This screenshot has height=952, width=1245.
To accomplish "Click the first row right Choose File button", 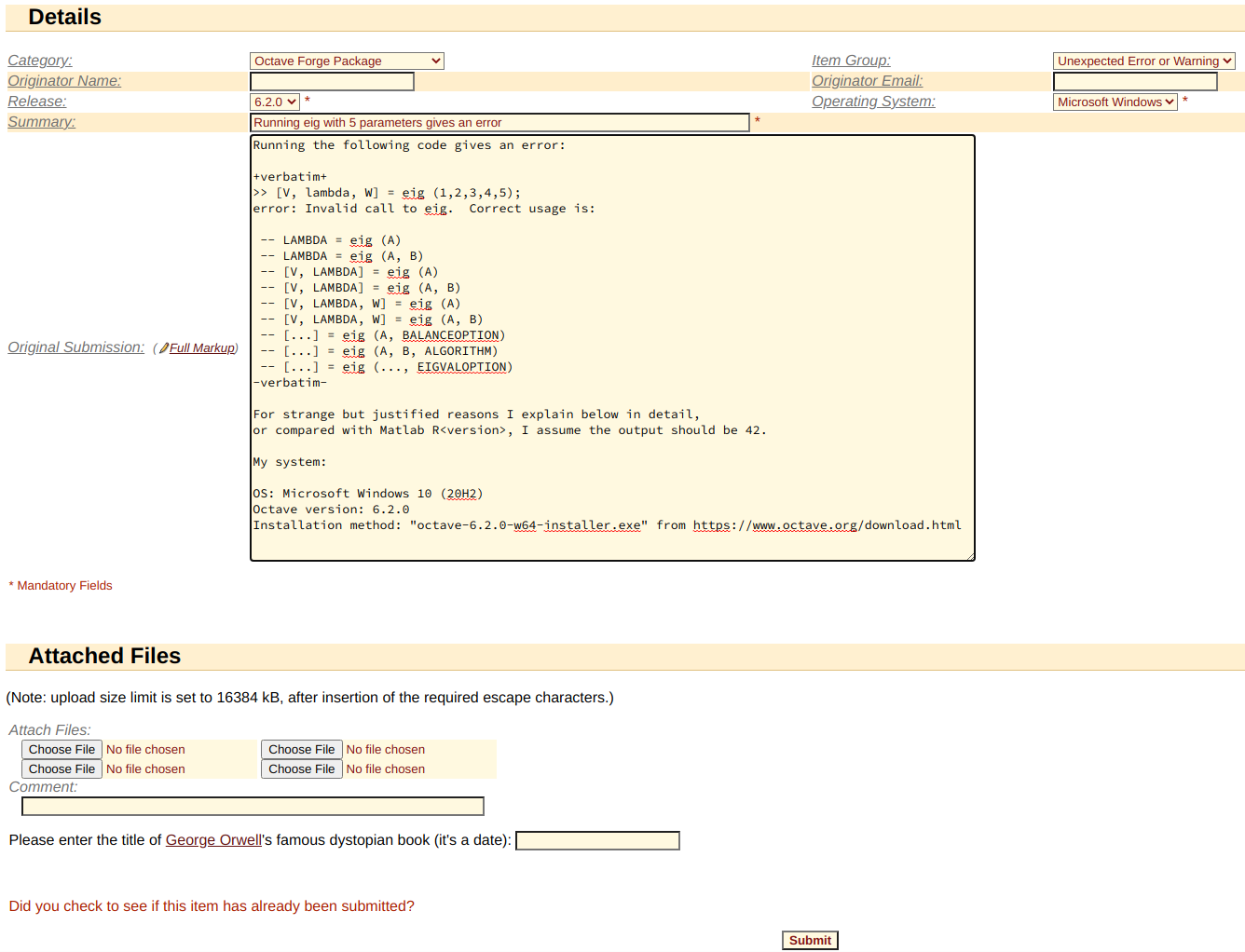I will (x=302, y=750).
